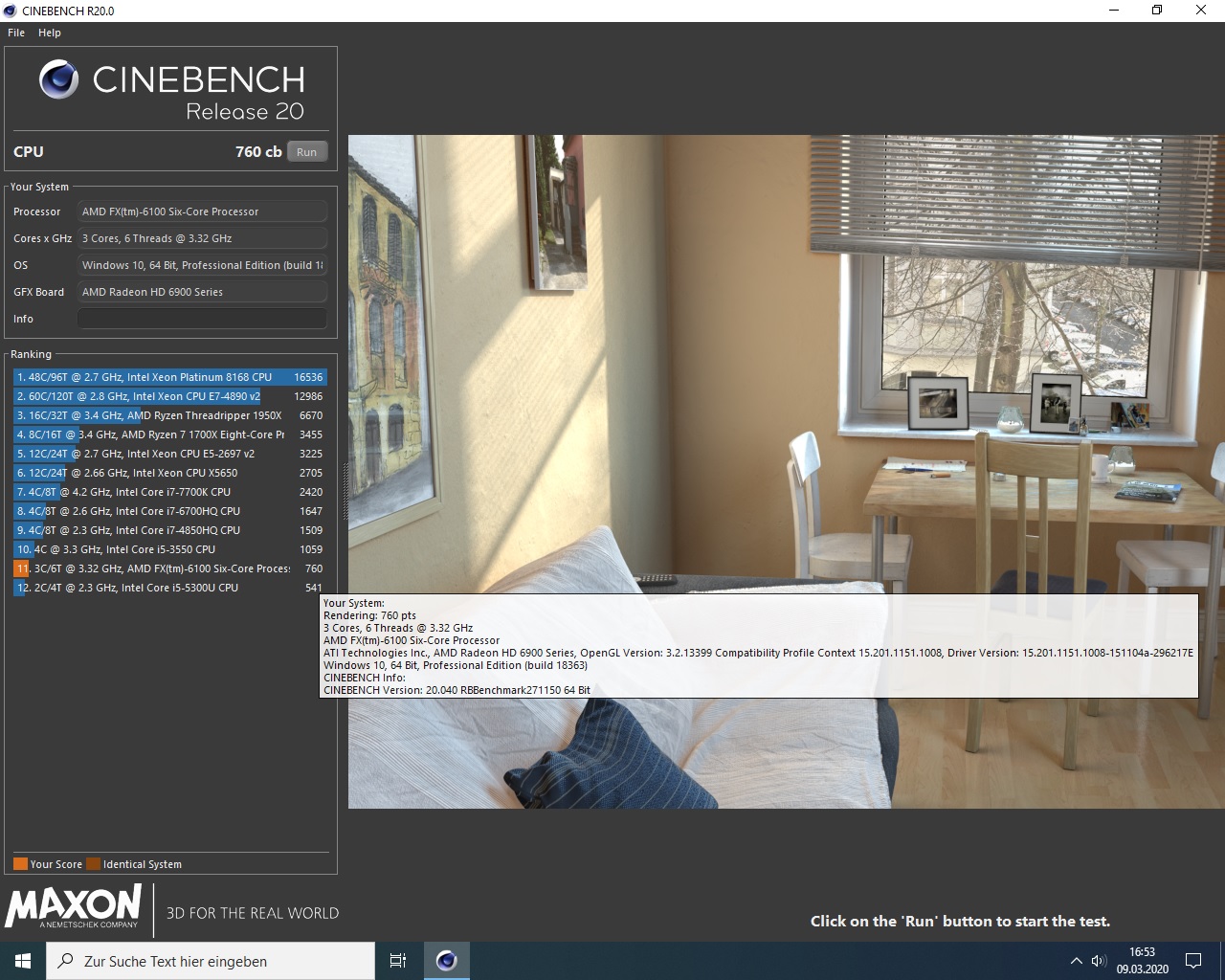Close the Cinebench window

tap(1201, 11)
